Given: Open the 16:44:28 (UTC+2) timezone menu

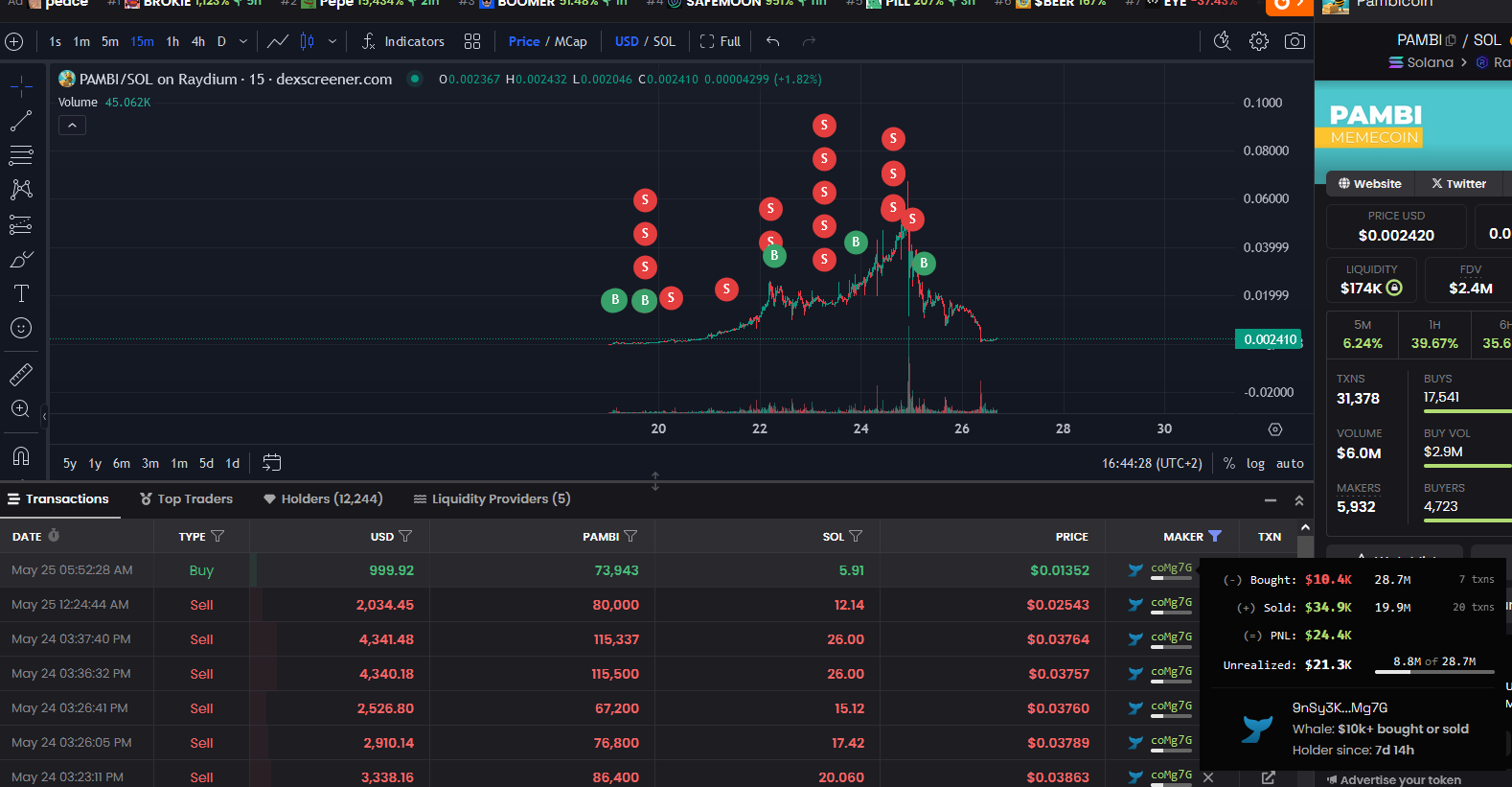Looking at the screenshot, I should click(1152, 463).
